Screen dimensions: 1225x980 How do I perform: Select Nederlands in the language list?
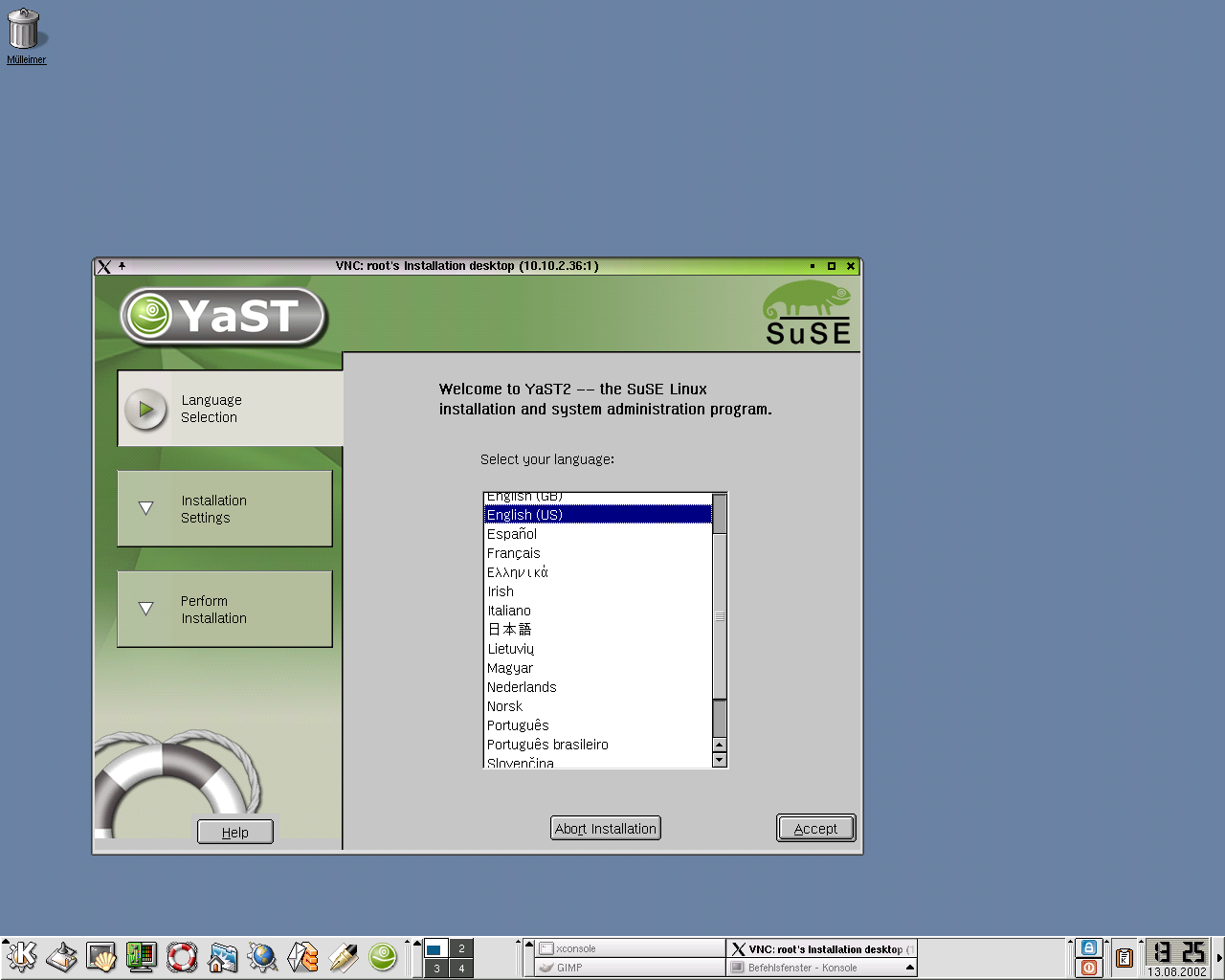point(598,687)
